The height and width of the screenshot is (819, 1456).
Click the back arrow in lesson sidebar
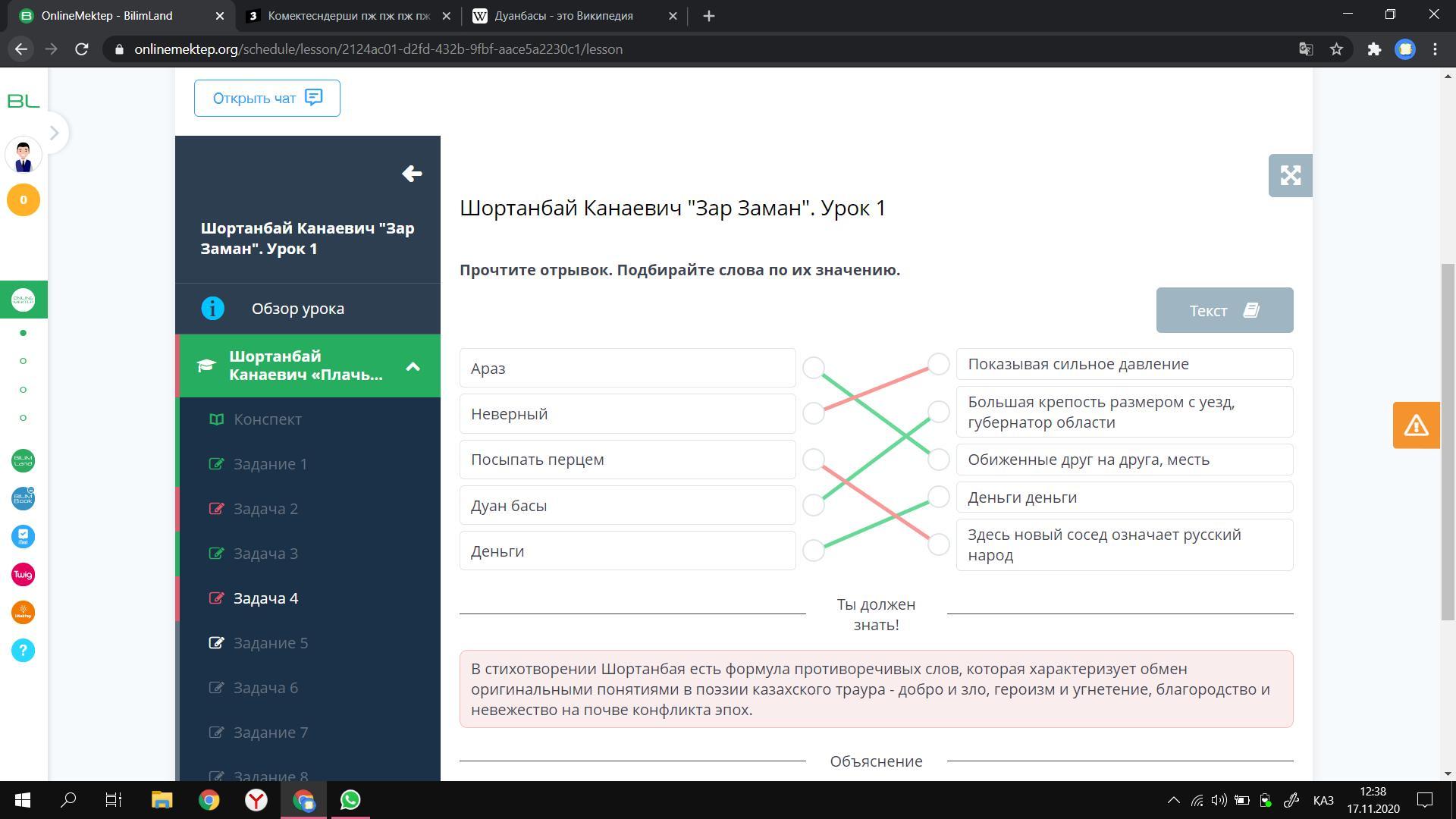pos(412,174)
